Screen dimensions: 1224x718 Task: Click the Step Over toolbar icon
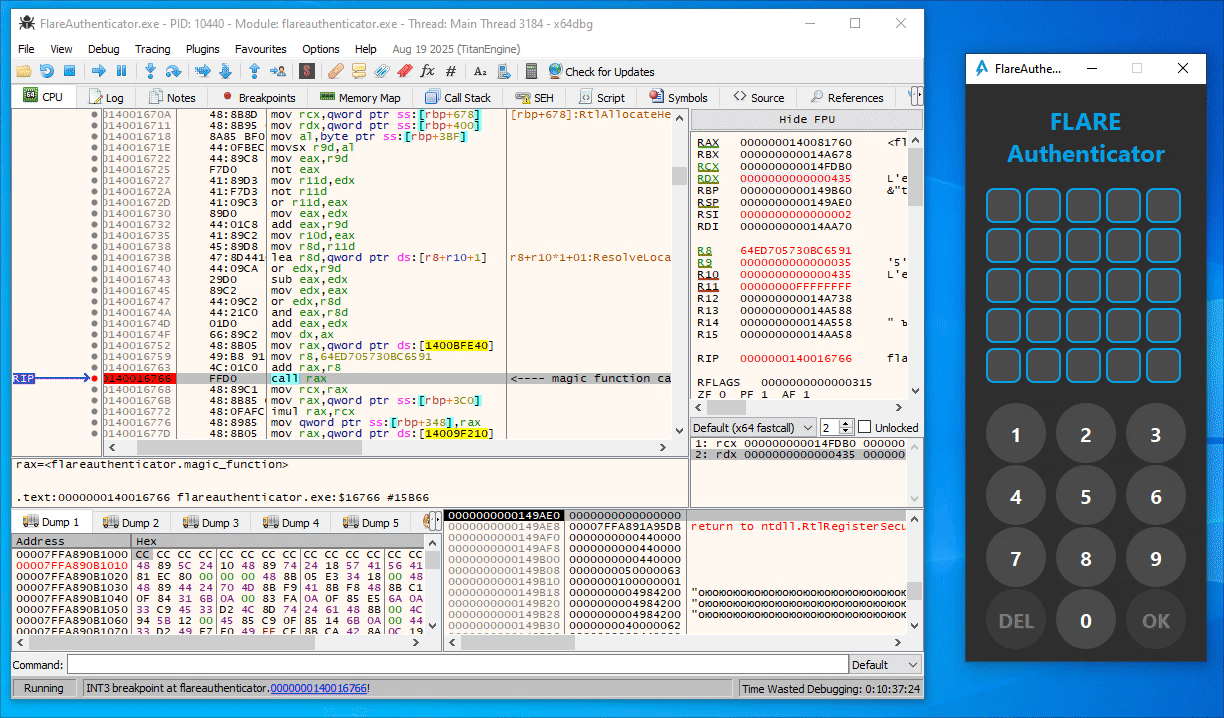coord(173,71)
